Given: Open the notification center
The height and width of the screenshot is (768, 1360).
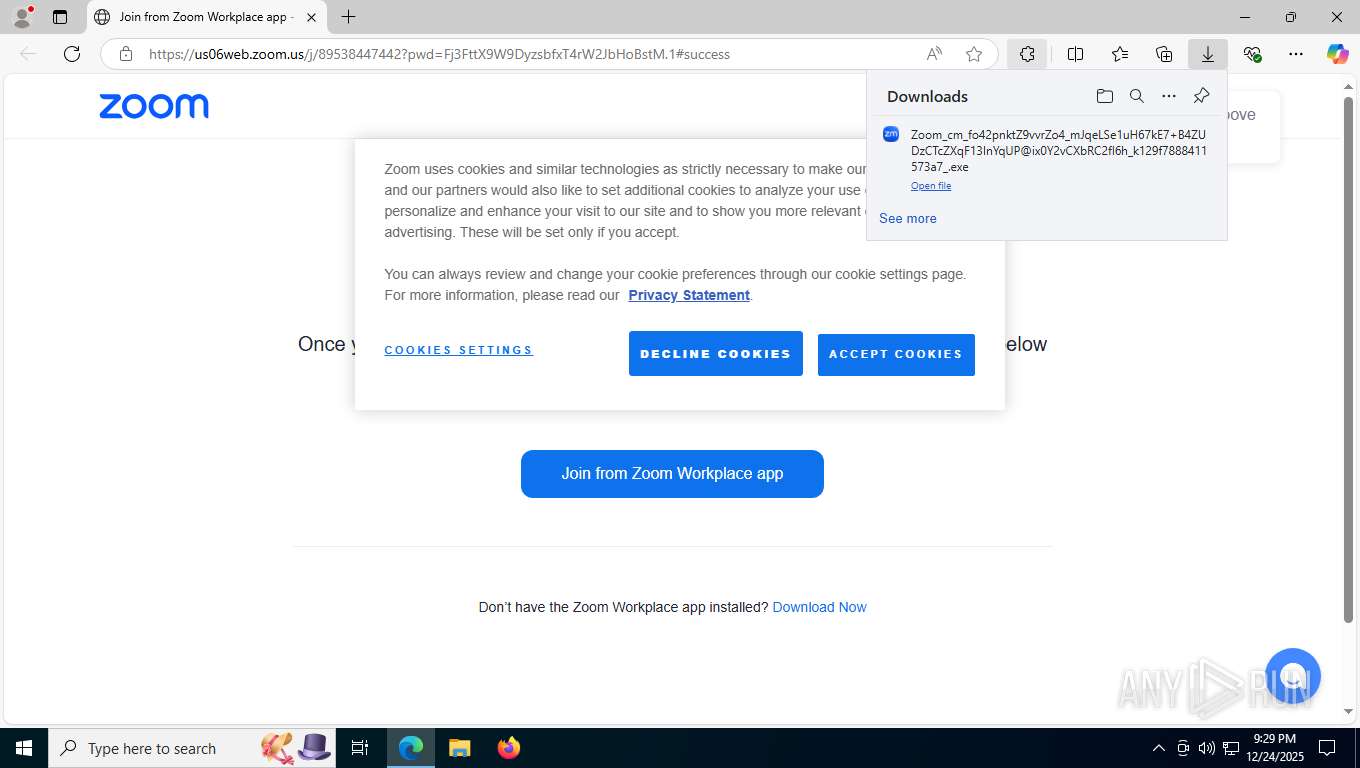Looking at the screenshot, I should [x=1327, y=748].
